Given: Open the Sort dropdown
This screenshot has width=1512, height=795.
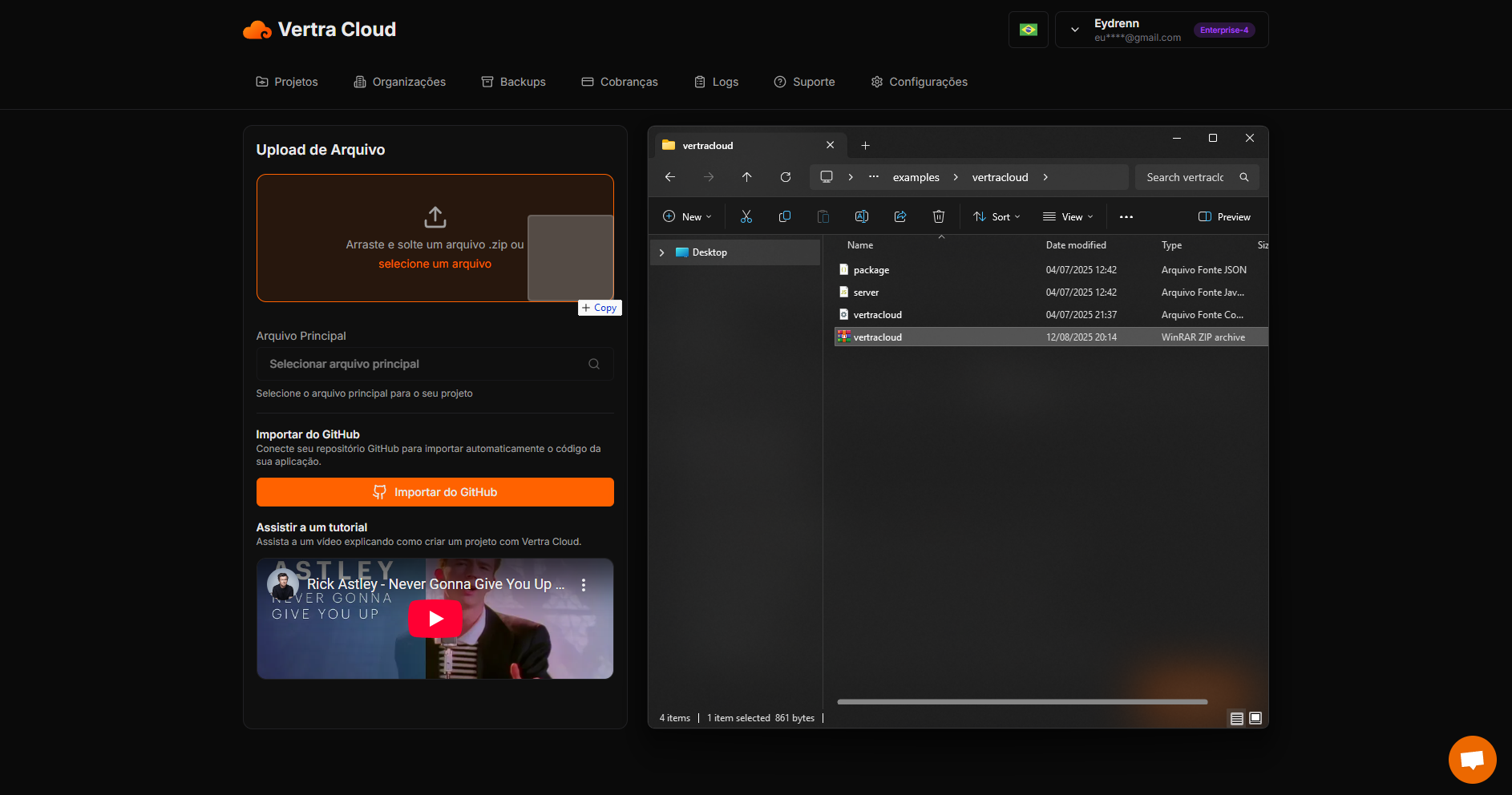Looking at the screenshot, I should [x=996, y=216].
